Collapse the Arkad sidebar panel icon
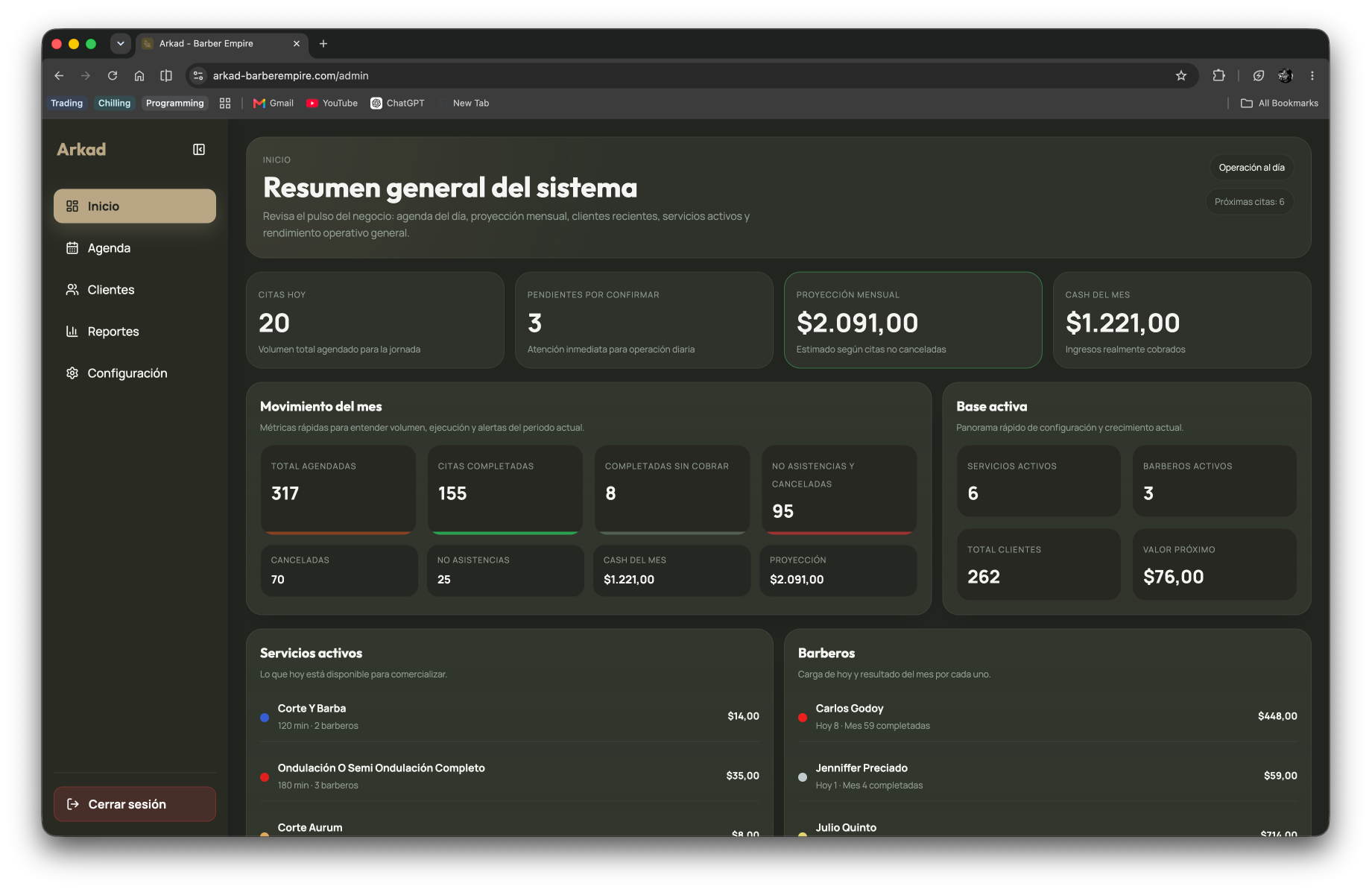 coord(199,150)
